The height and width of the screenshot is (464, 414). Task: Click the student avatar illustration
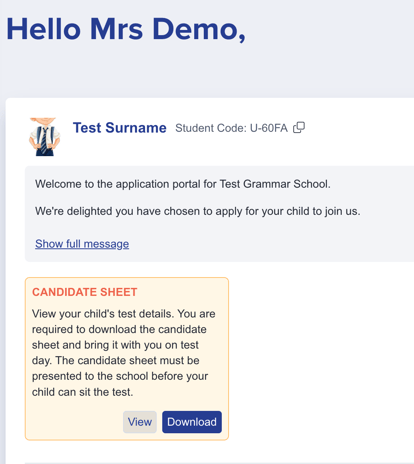click(44, 137)
